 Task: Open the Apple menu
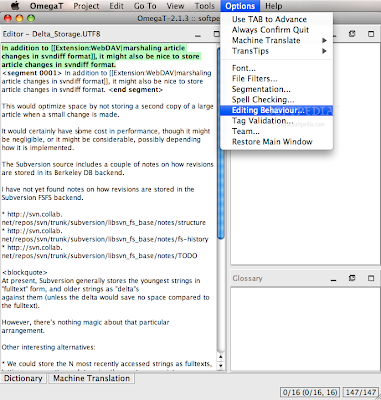(x=15, y=6)
